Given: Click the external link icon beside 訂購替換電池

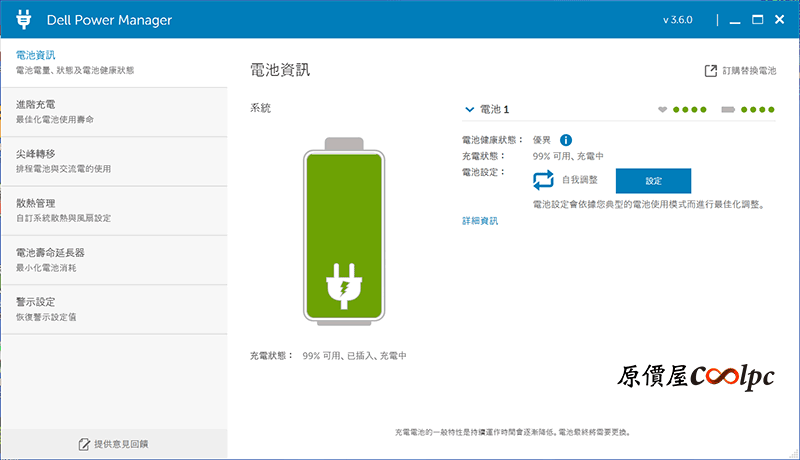Looking at the screenshot, I should tap(711, 71).
